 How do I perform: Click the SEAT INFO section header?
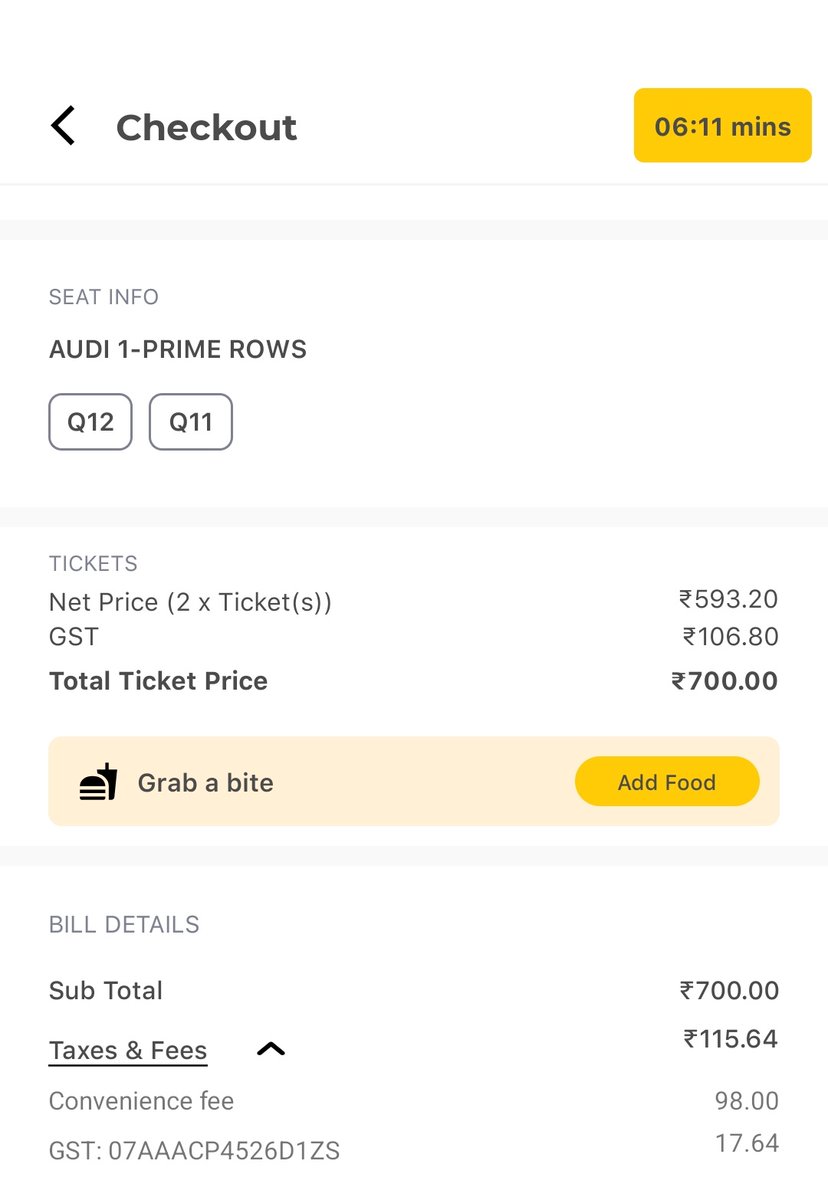click(104, 297)
